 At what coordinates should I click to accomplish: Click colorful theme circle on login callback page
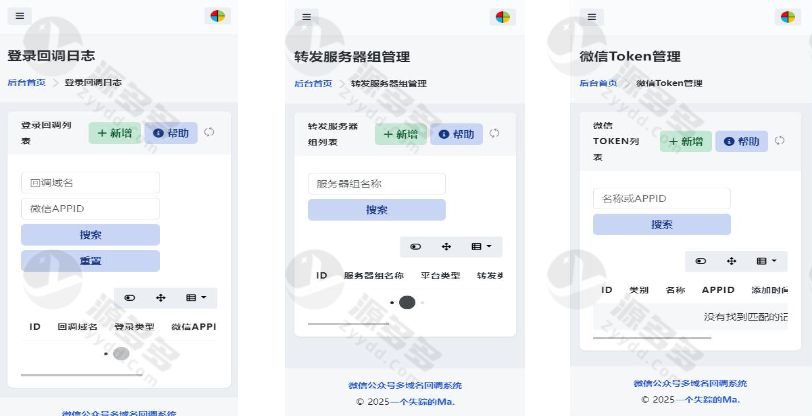coord(218,16)
